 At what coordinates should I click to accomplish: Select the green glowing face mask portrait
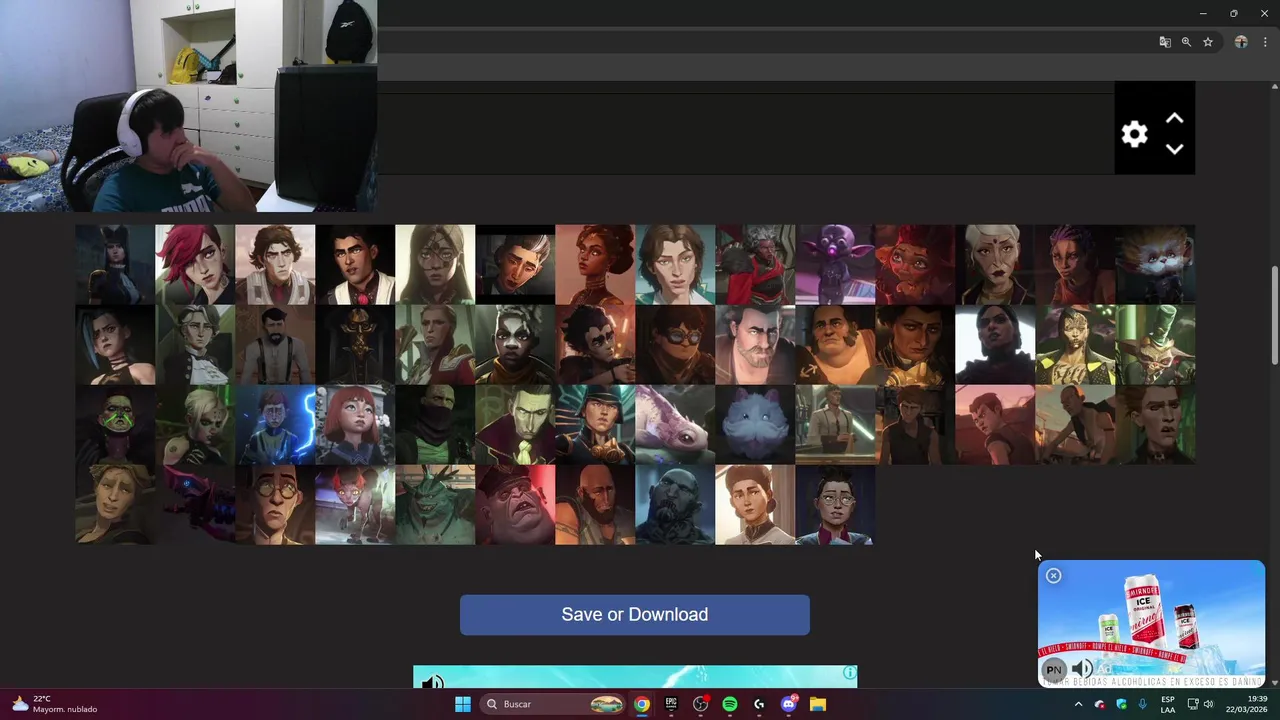(x=115, y=424)
